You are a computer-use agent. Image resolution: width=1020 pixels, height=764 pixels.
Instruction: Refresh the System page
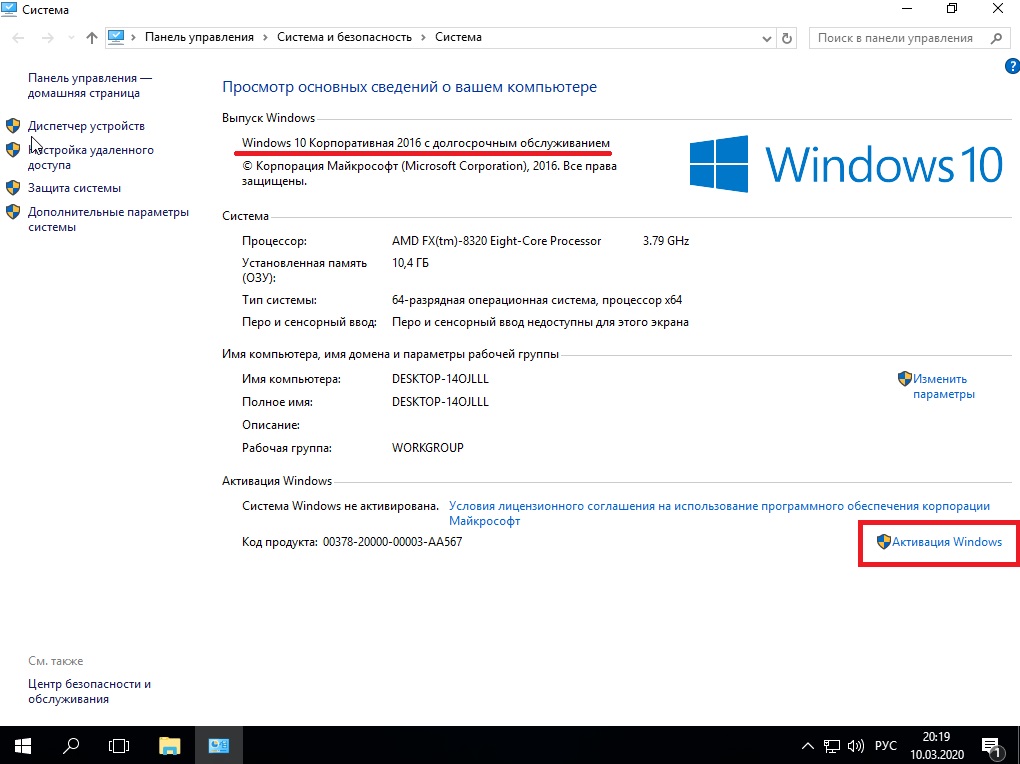[x=786, y=38]
